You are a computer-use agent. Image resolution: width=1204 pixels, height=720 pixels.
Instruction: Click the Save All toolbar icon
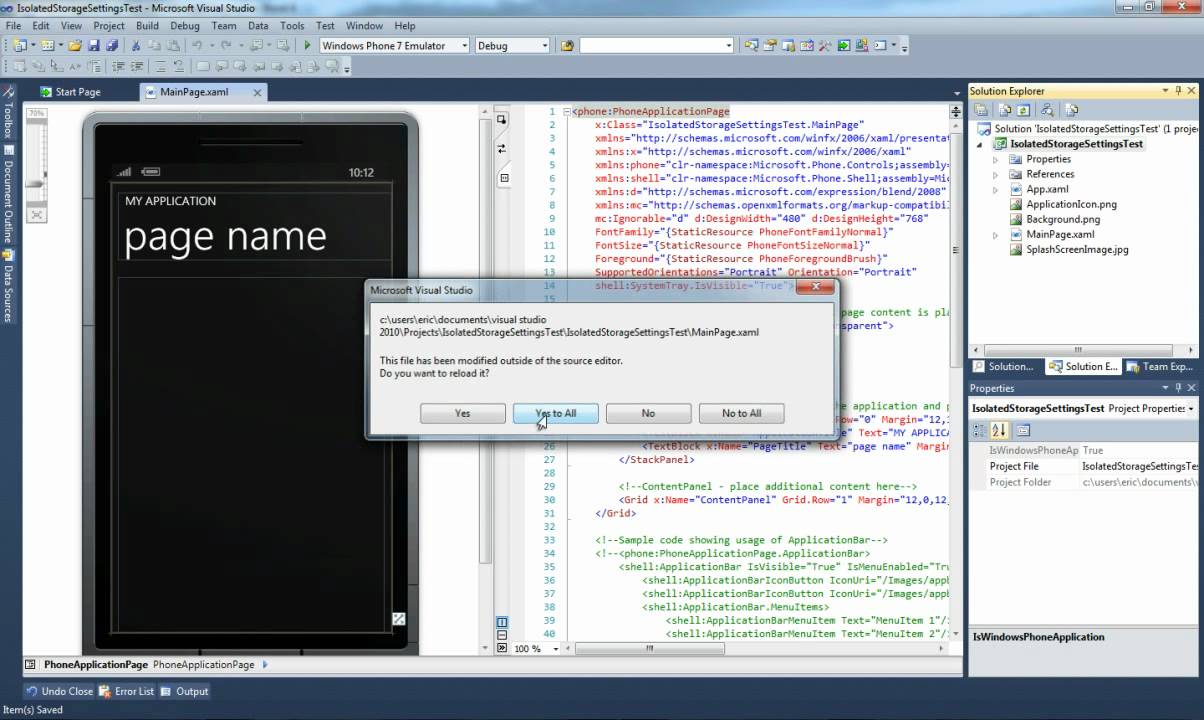[x=112, y=46]
